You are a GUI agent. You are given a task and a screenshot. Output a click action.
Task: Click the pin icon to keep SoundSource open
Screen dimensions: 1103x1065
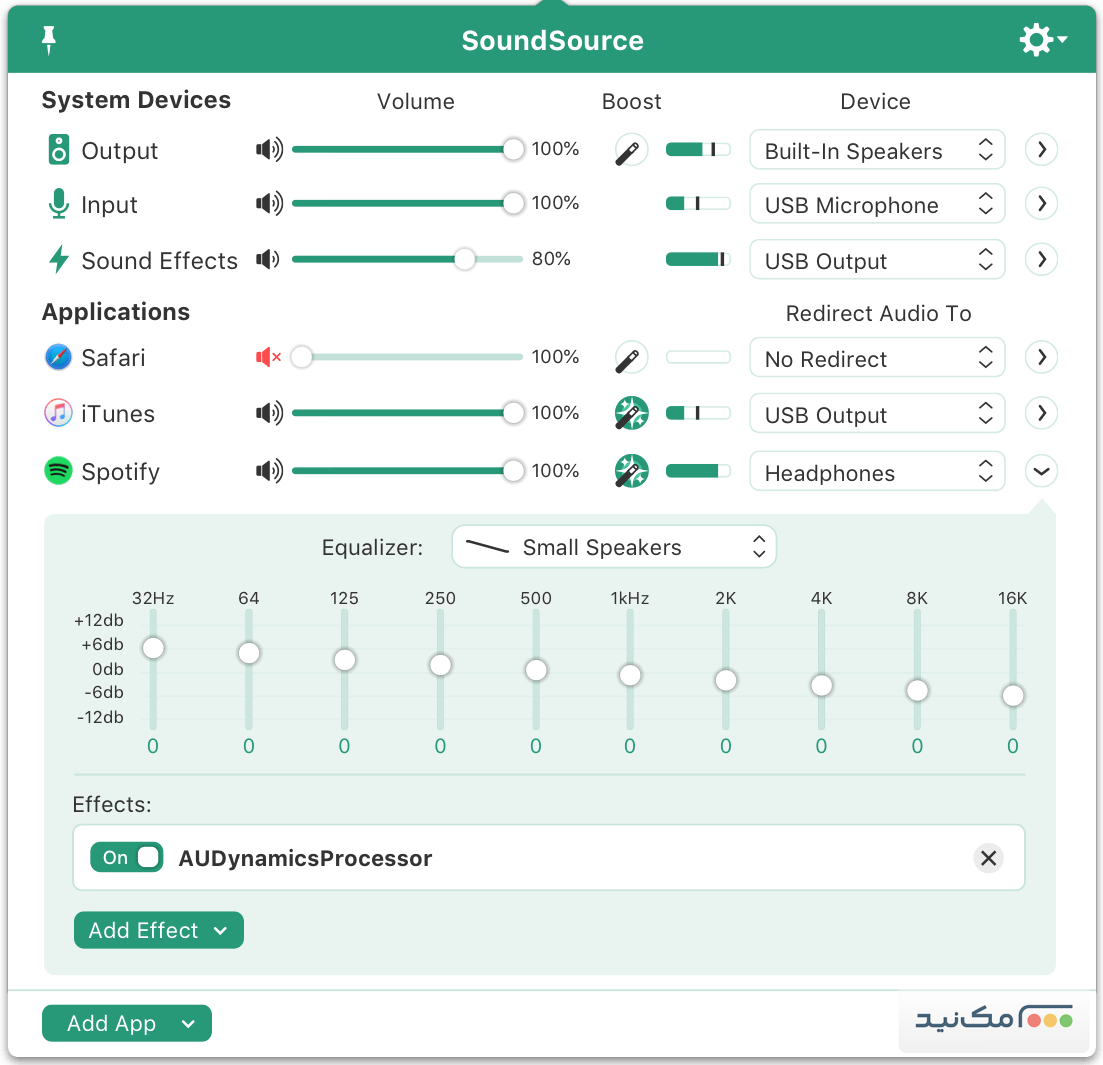pos(47,40)
